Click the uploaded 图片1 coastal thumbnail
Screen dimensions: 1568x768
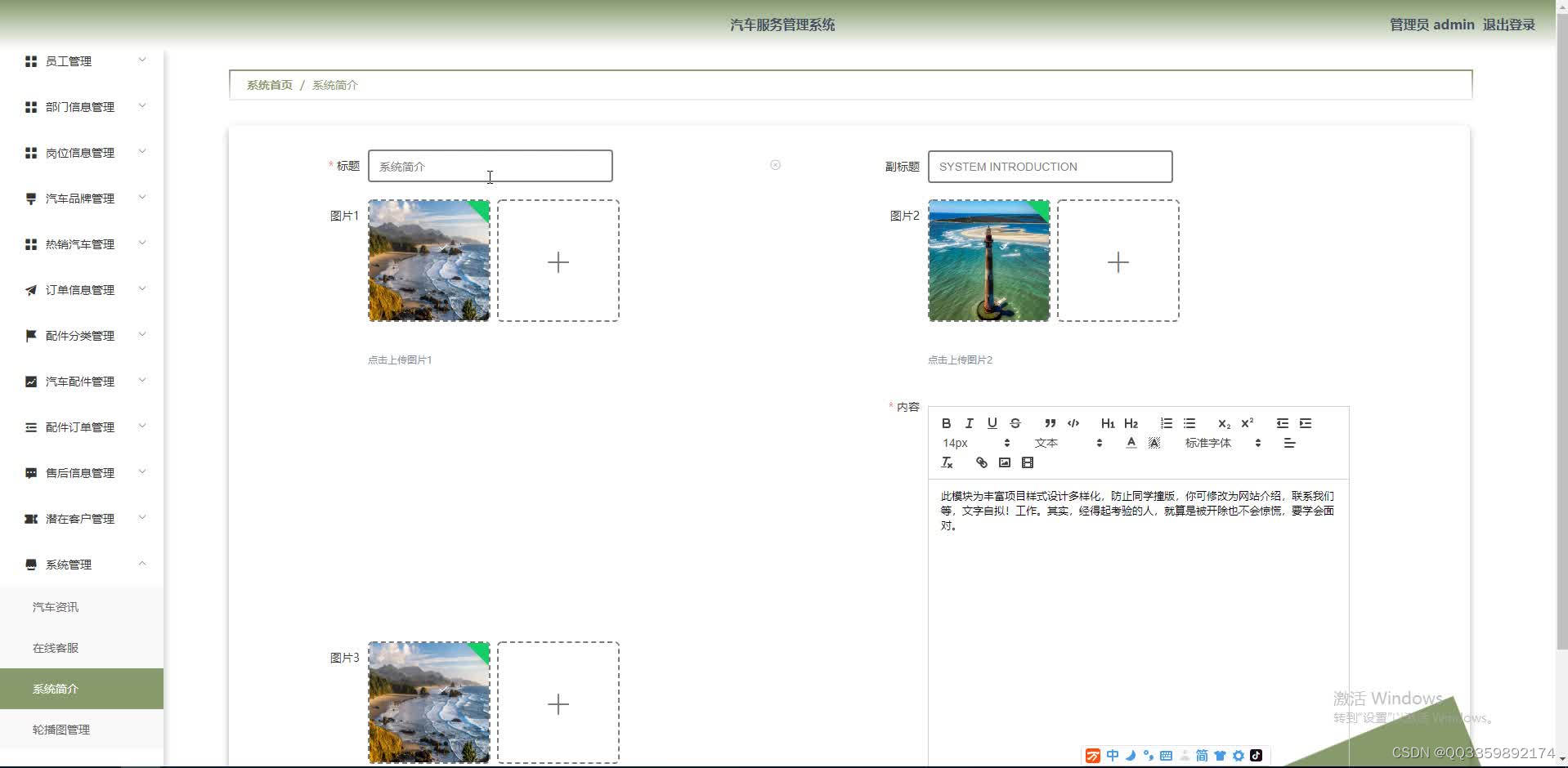click(428, 261)
